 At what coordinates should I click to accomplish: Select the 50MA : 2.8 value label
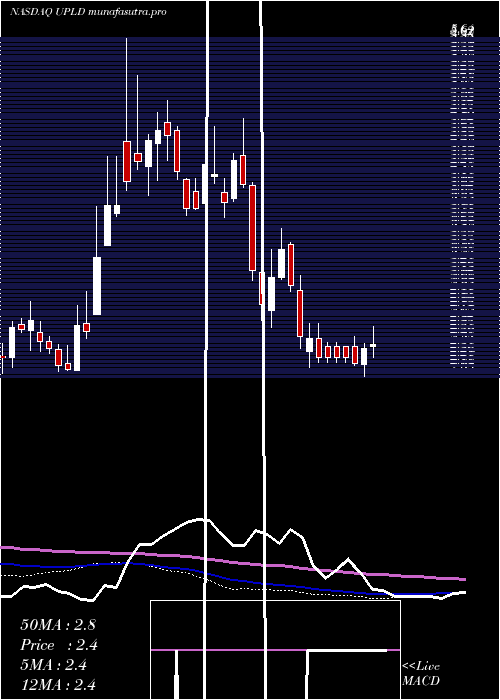point(58,625)
